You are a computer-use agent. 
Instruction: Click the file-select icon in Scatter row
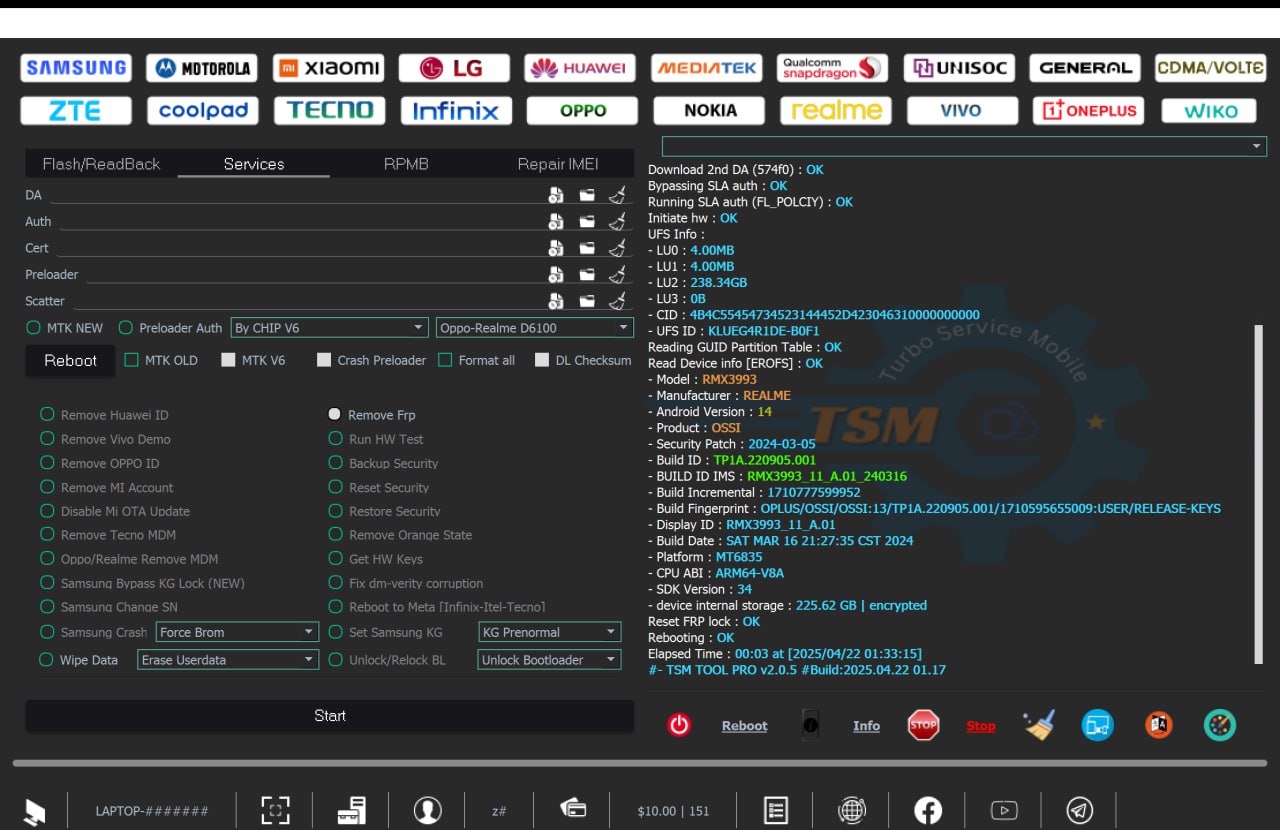pyautogui.click(x=556, y=300)
